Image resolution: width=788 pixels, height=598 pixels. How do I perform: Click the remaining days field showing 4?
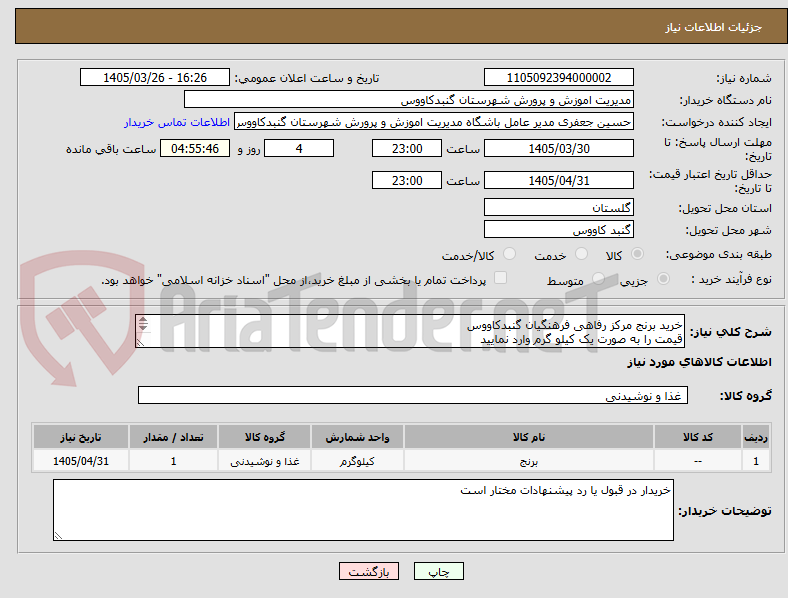click(x=299, y=149)
